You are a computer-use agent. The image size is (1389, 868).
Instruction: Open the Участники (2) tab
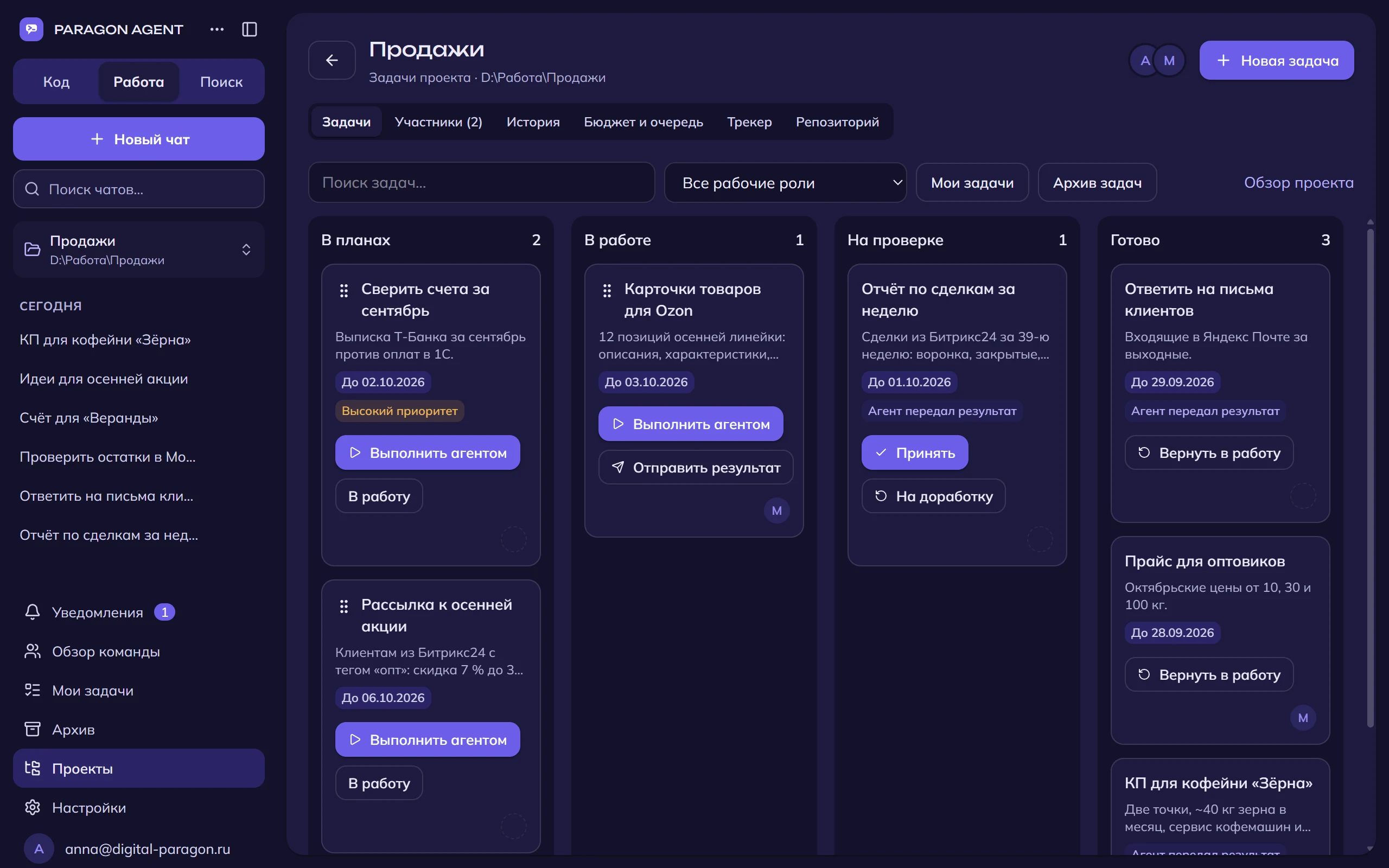(x=438, y=122)
